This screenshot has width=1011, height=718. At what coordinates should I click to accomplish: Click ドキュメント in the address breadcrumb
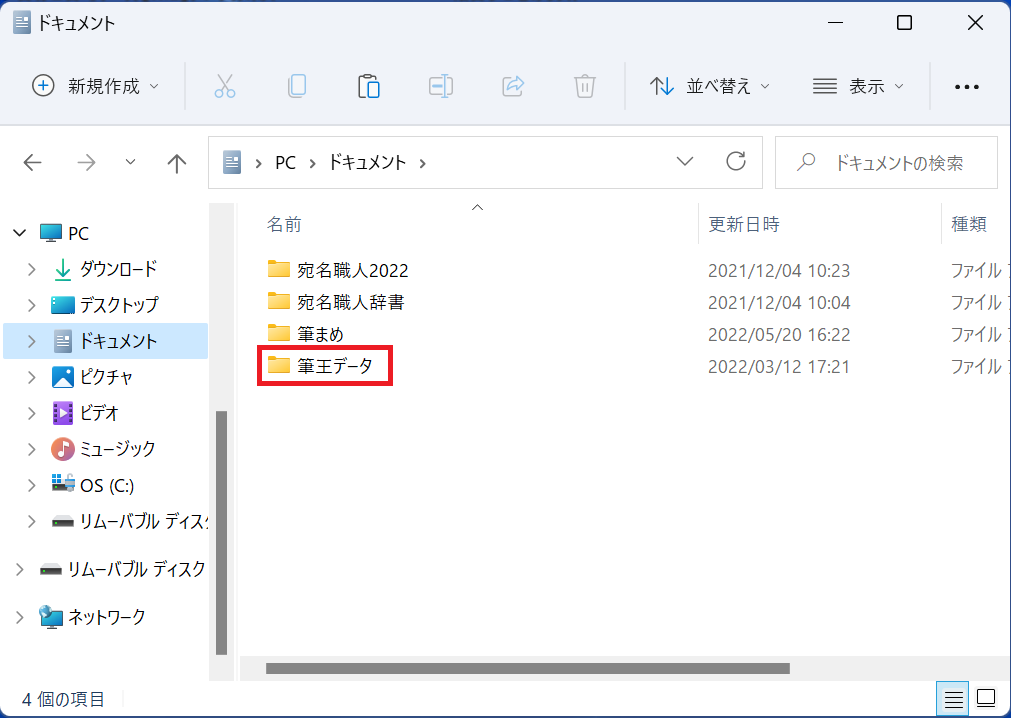click(x=367, y=162)
